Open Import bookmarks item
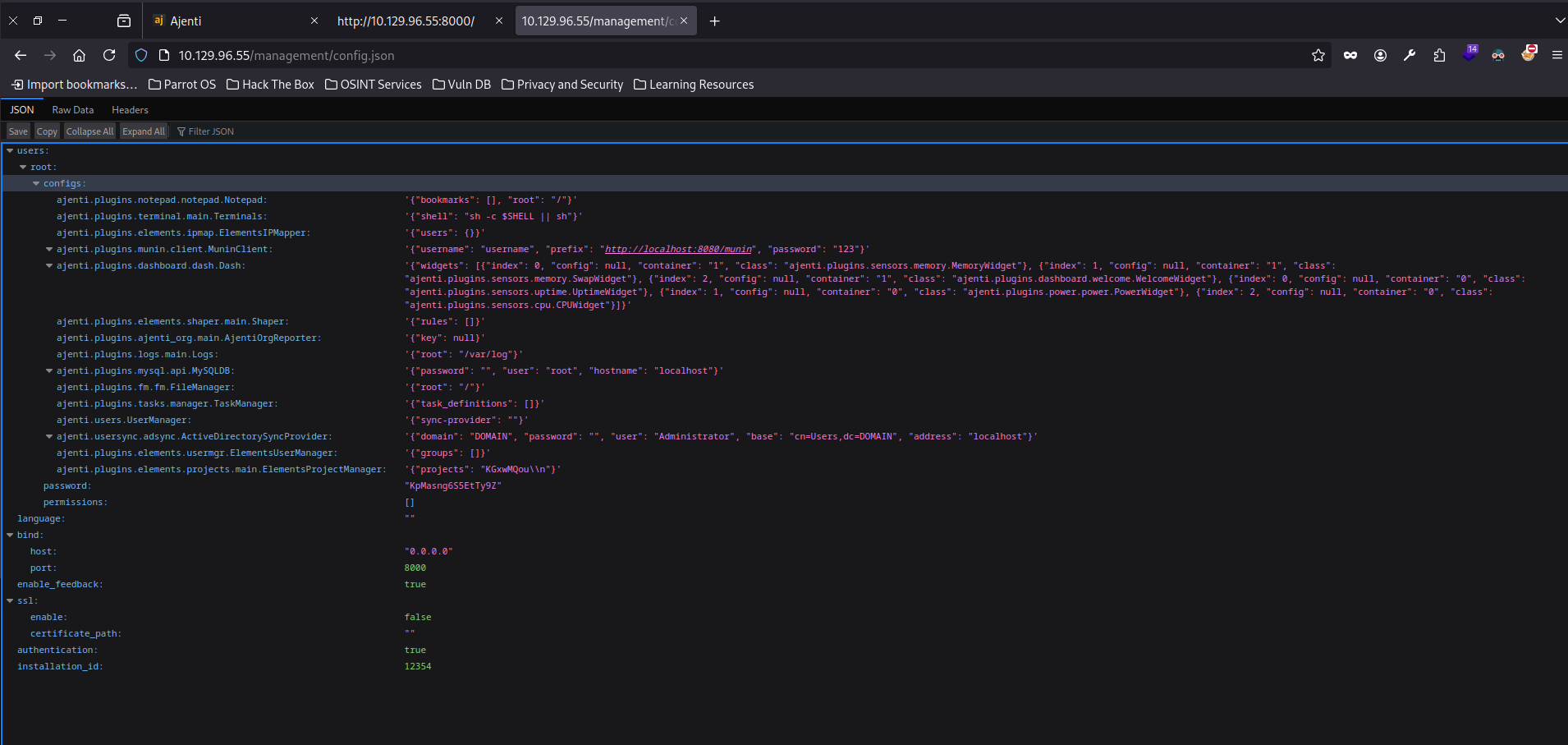The width and height of the screenshot is (1568, 745). [74, 85]
